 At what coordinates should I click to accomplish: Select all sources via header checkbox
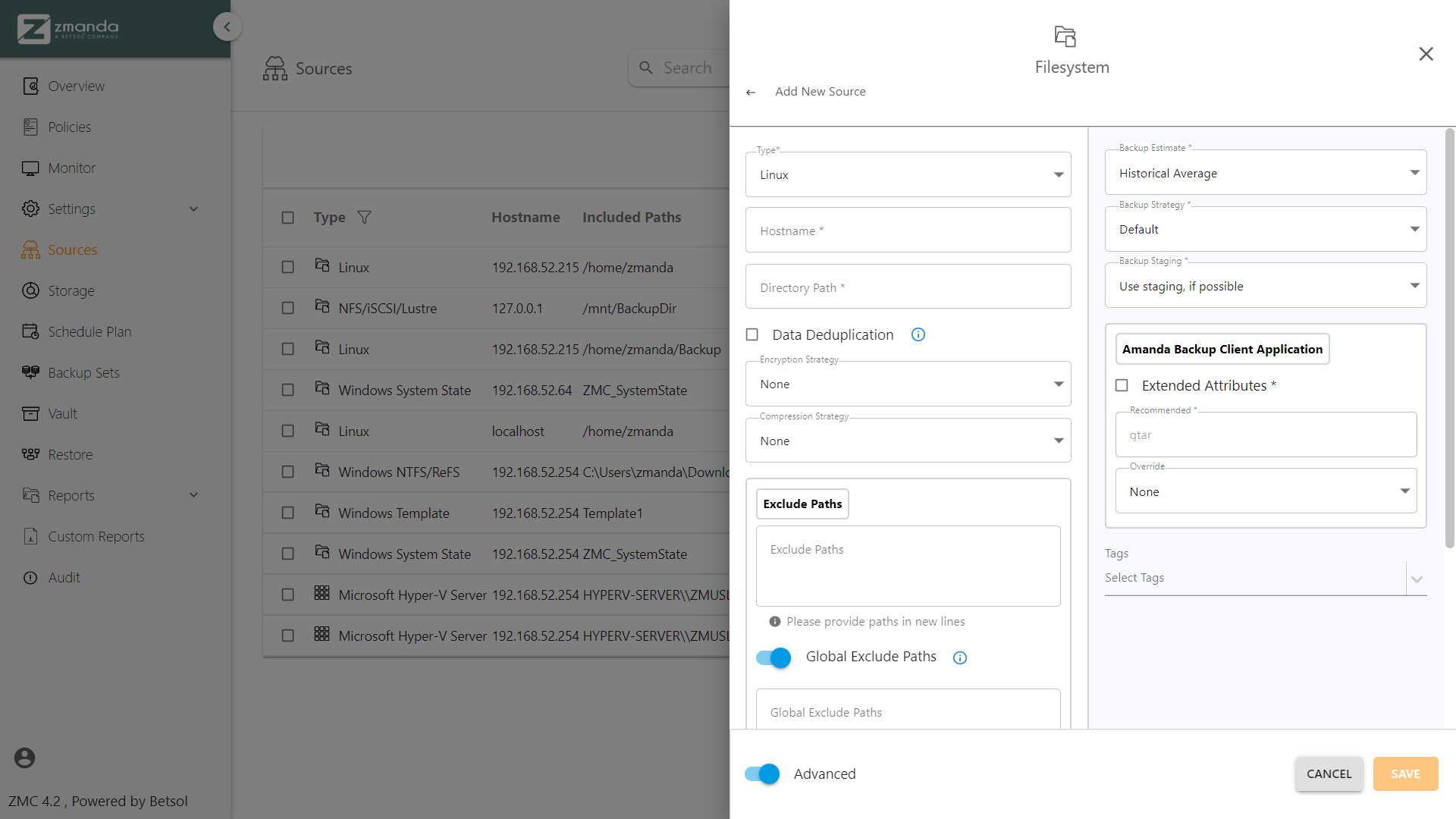(x=288, y=218)
